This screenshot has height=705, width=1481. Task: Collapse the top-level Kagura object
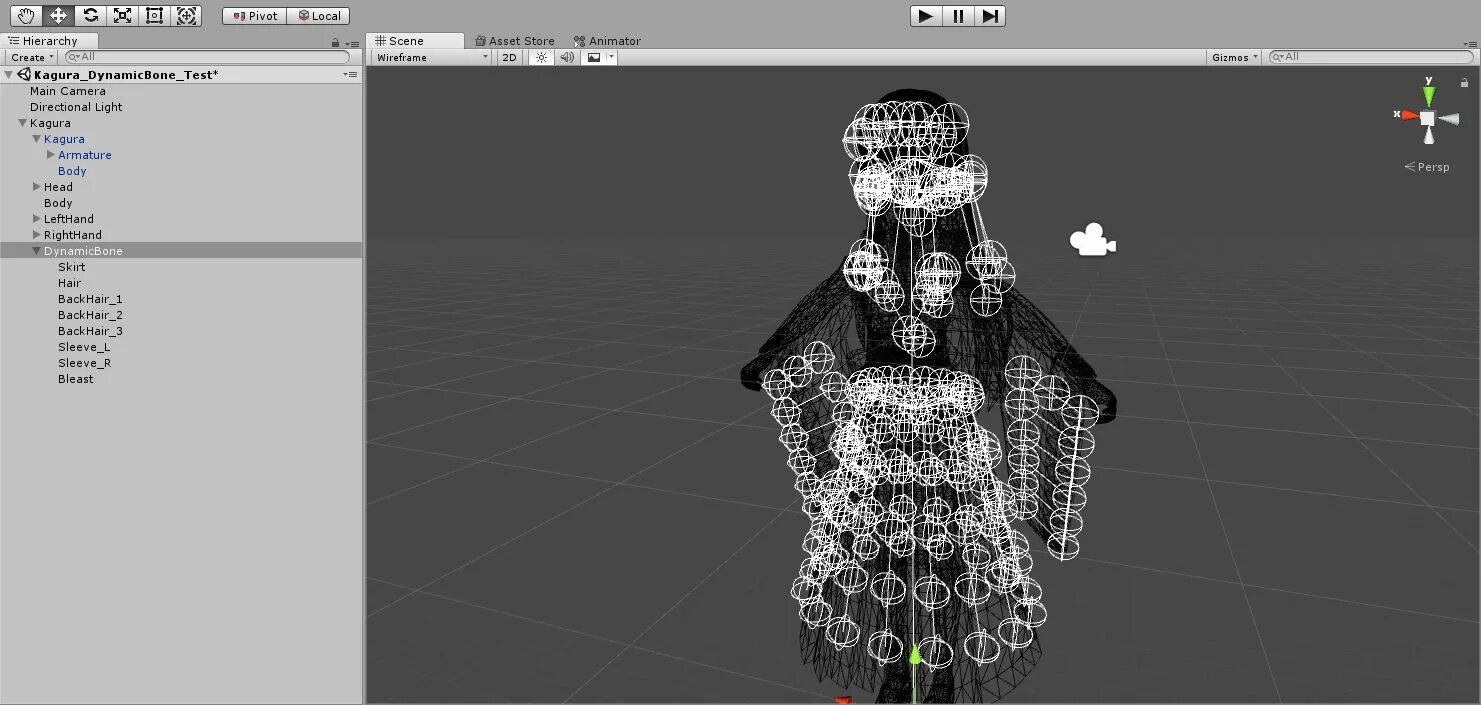click(x=22, y=123)
